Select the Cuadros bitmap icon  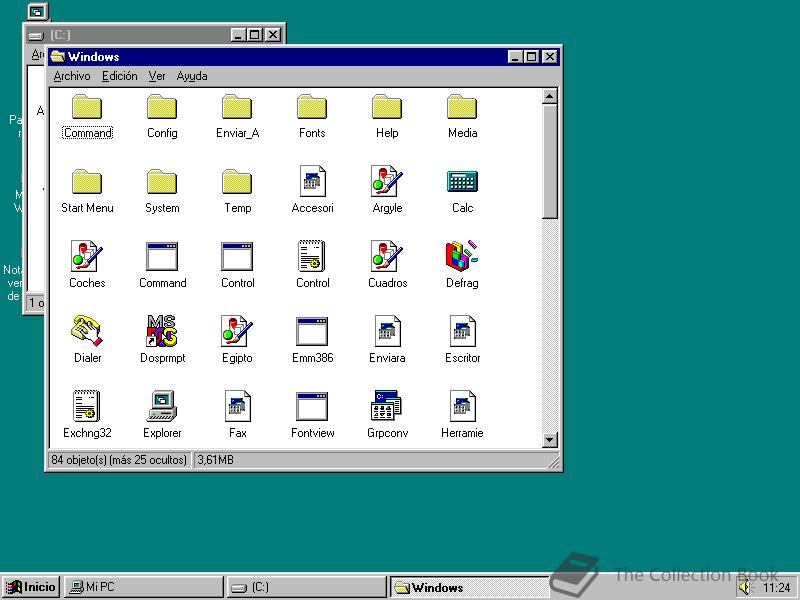387,256
